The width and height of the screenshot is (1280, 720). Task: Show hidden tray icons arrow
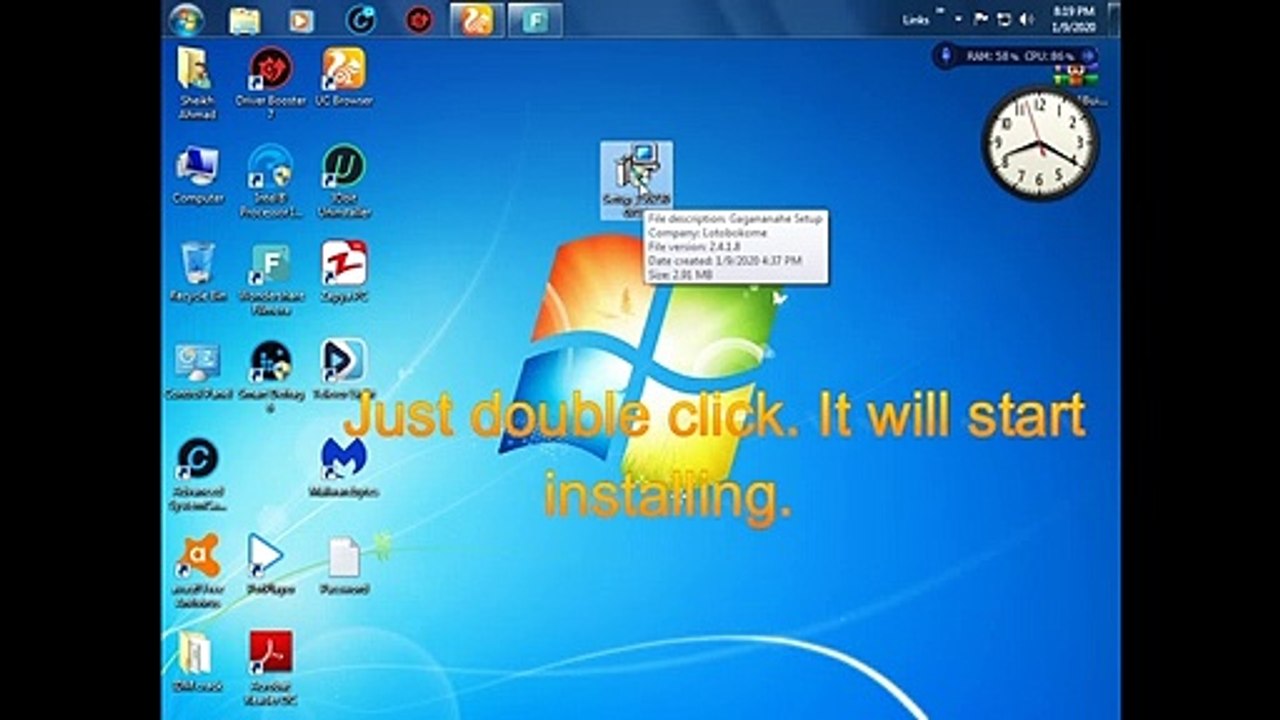click(x=957, y=19)
